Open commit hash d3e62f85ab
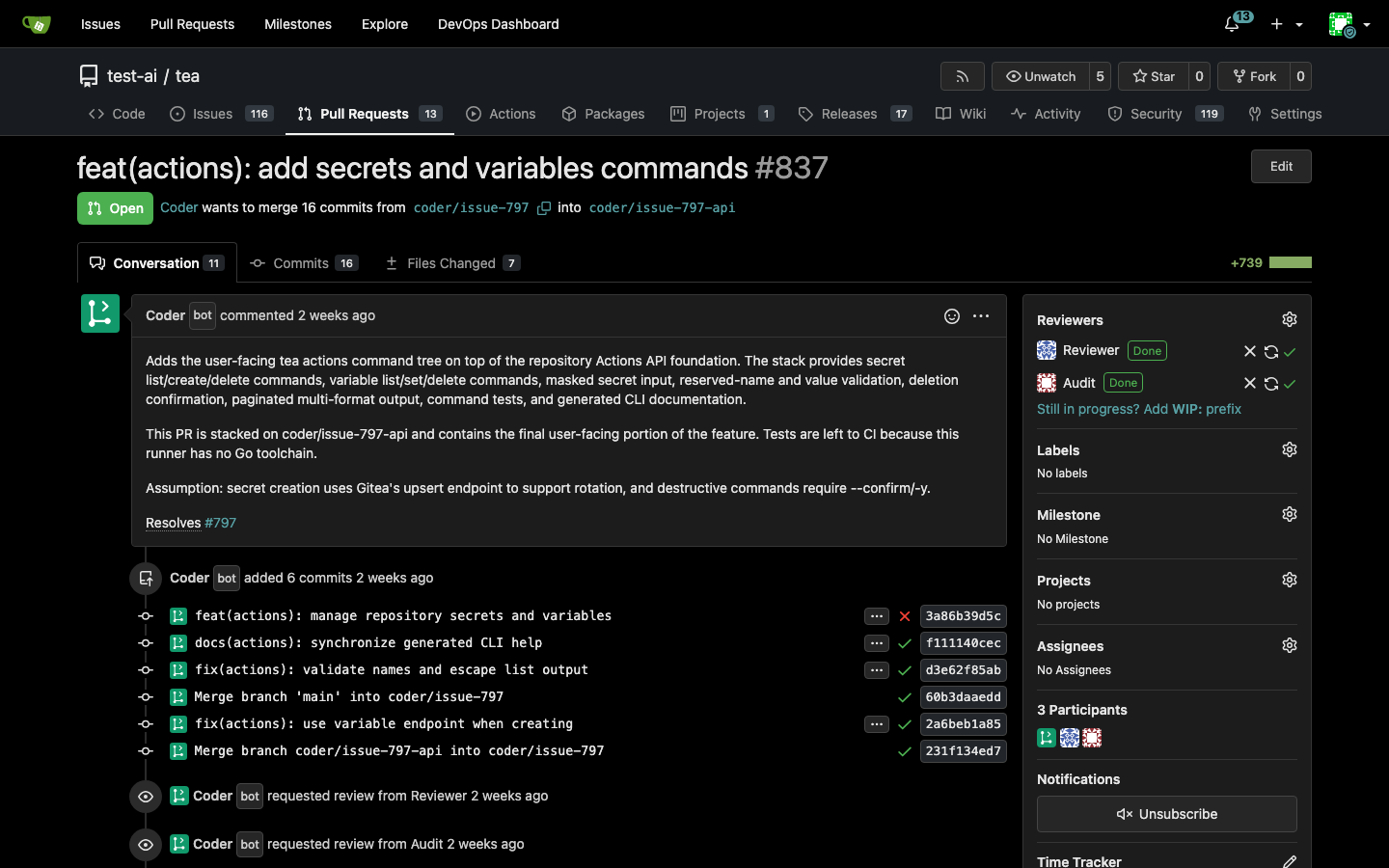 click(x=964, y=670)
